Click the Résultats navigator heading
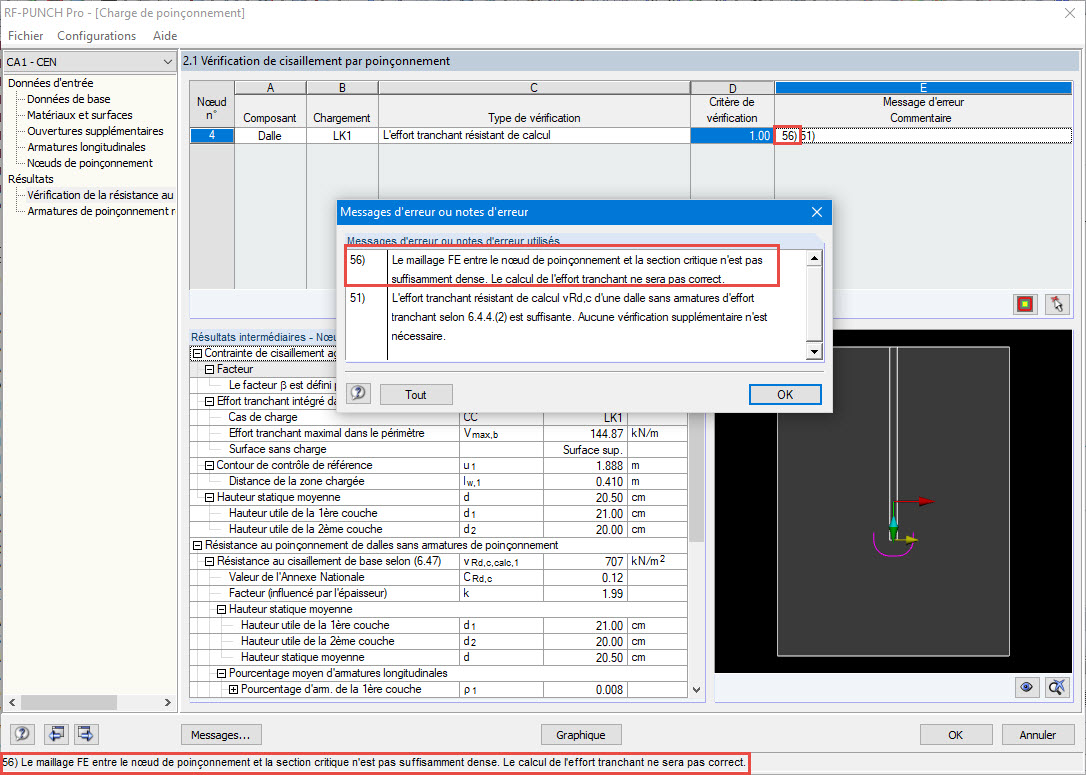 (x=30, y=179)
